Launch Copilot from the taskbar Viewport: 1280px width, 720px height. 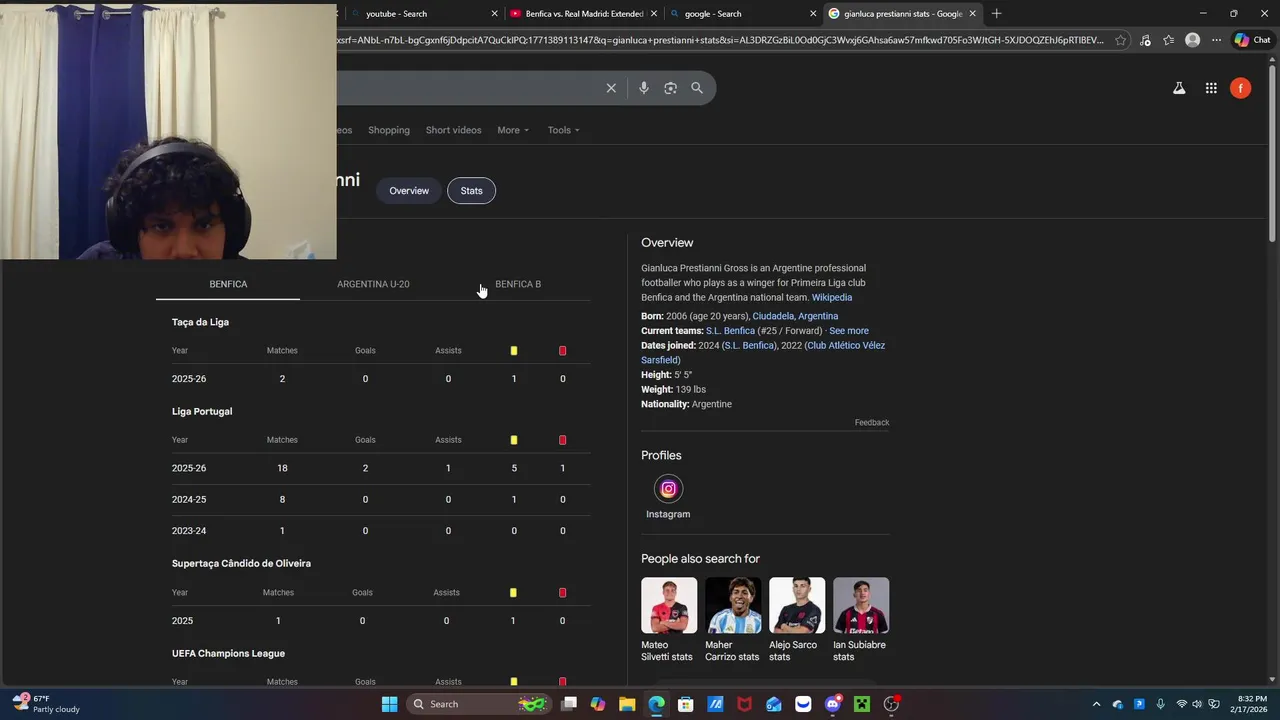pos(598,704)
